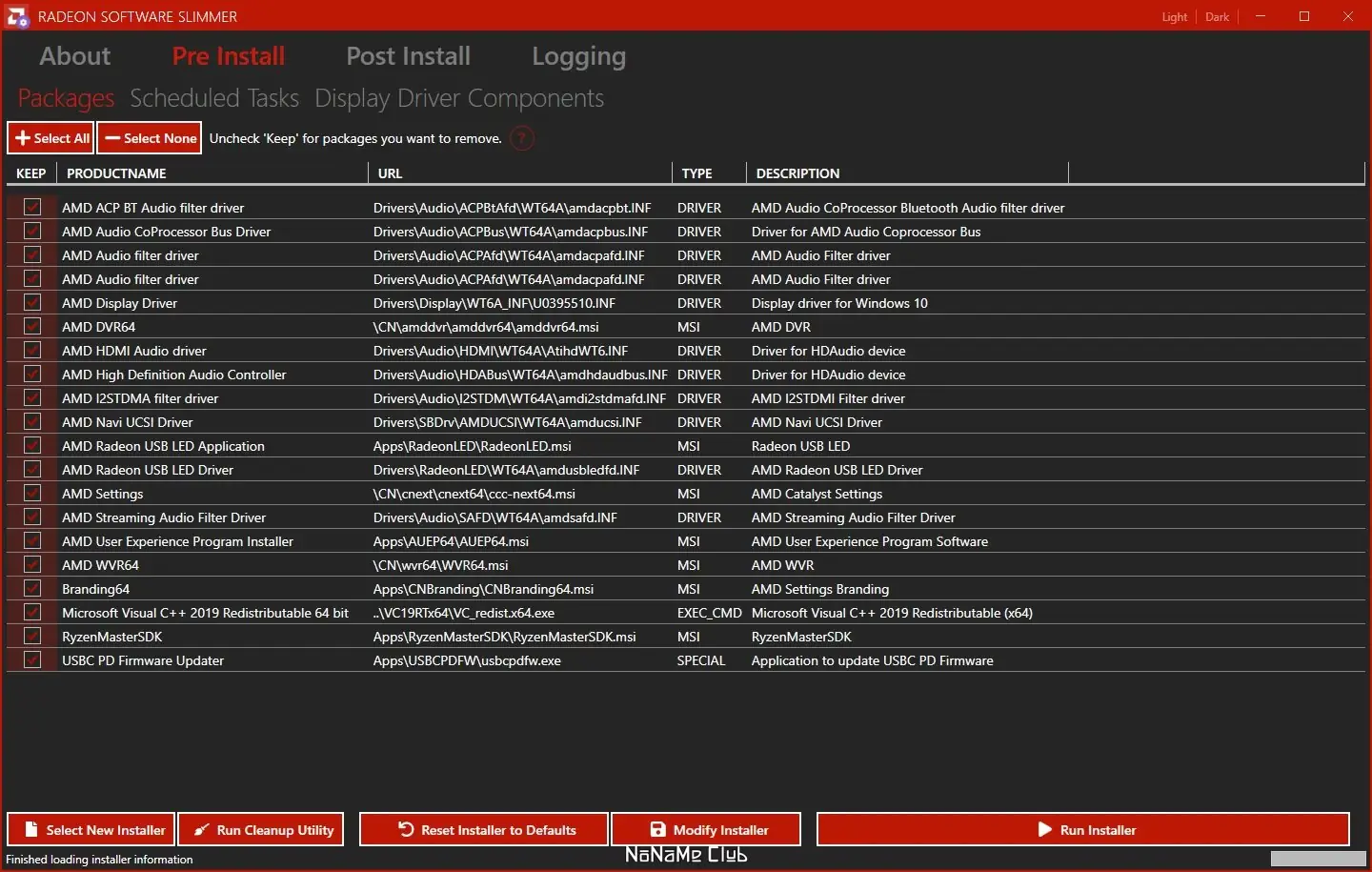This screenshot has width=1372, height=872.
Task: Click 'Application to update USBC PD Firmware' description
Action: tap(873, 660)
